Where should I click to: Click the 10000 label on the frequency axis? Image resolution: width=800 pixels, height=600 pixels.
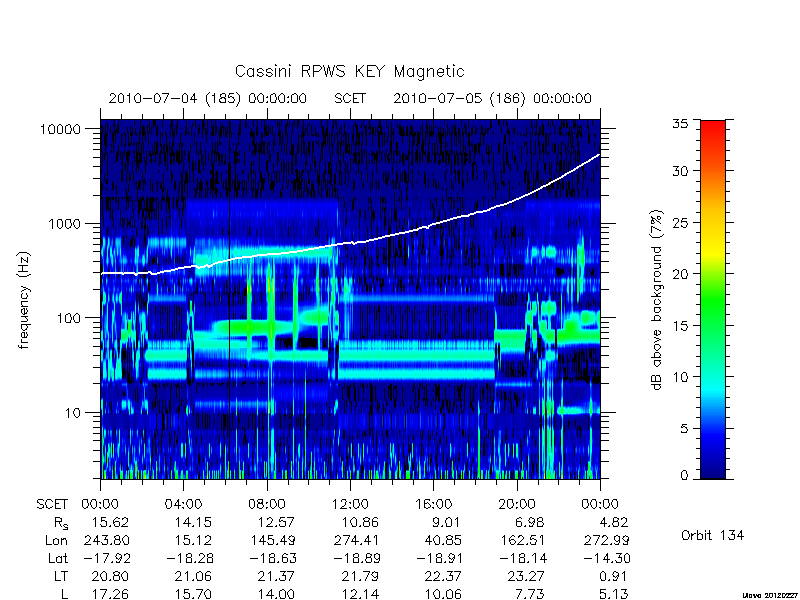60,129
